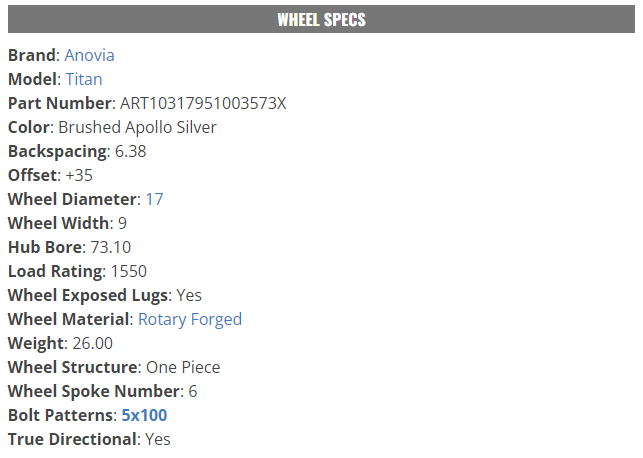Click the Wheel Structure One Piece value
The width and height of the screenshot is (643, 458).
point(183,367)
